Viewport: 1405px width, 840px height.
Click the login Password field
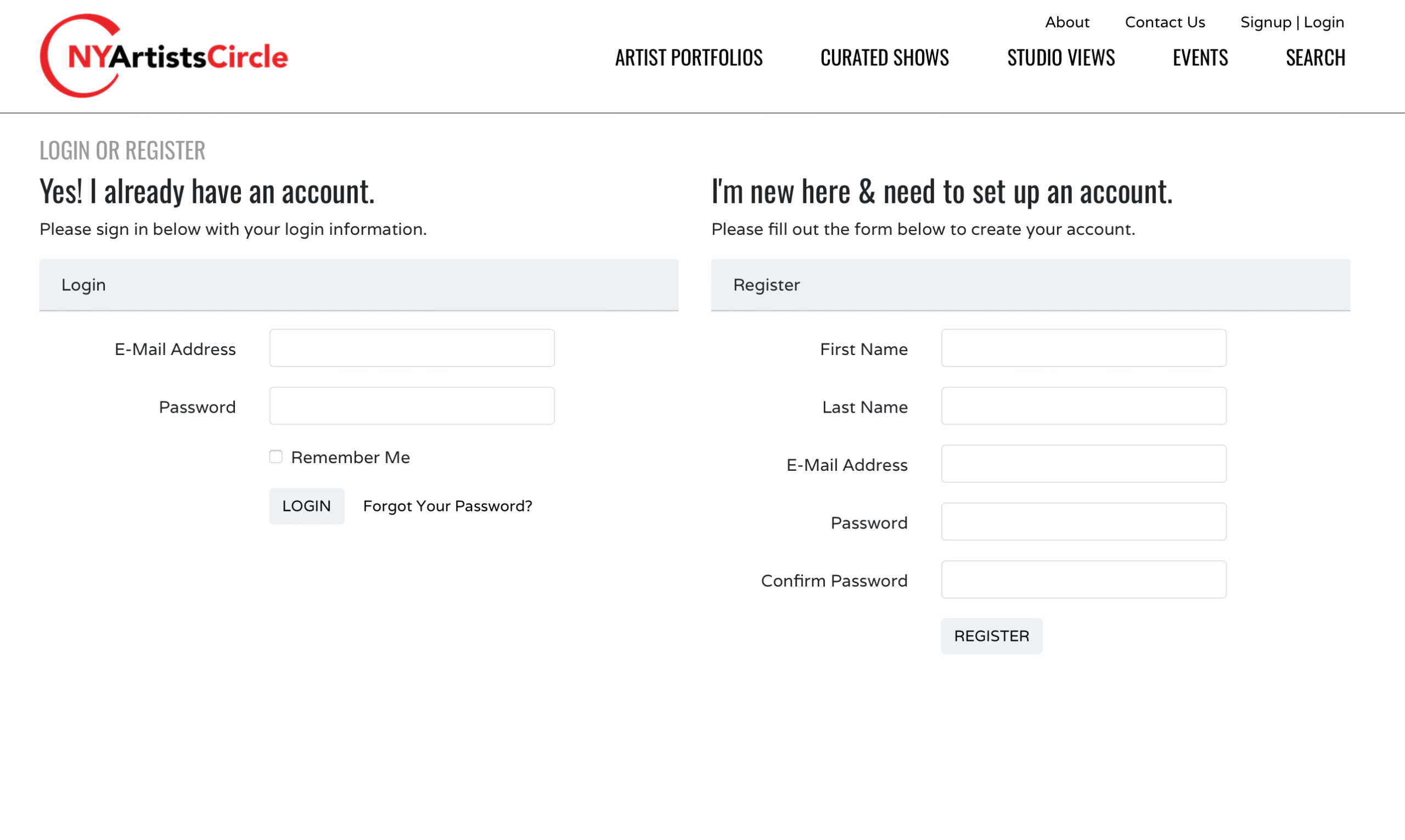coord(412,406)
